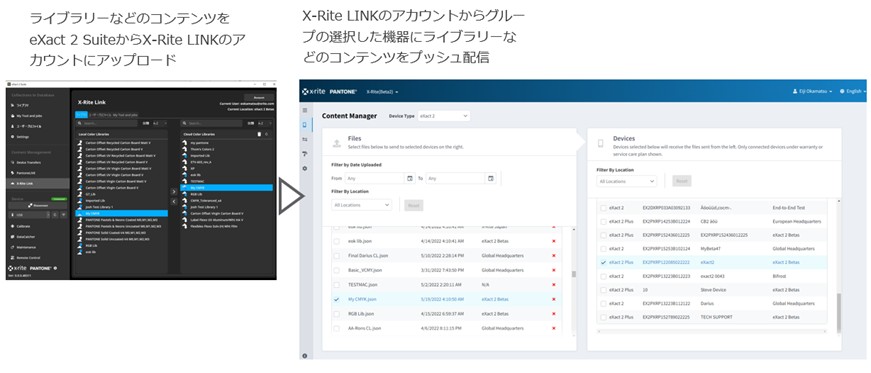Check the Steve Device checkbox
Viewport: 871px width, 373px height.
603,290
